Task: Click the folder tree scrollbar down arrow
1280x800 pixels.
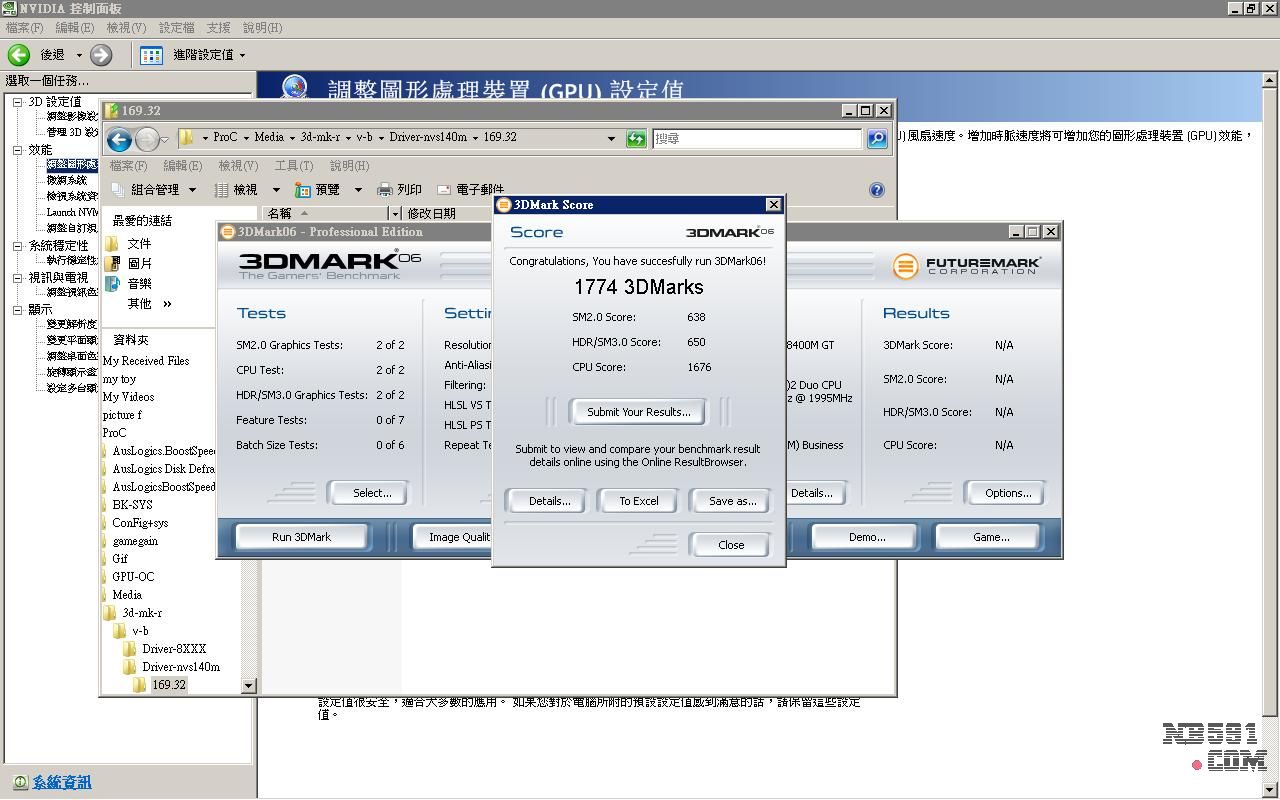Action: [x=249, y=686]
